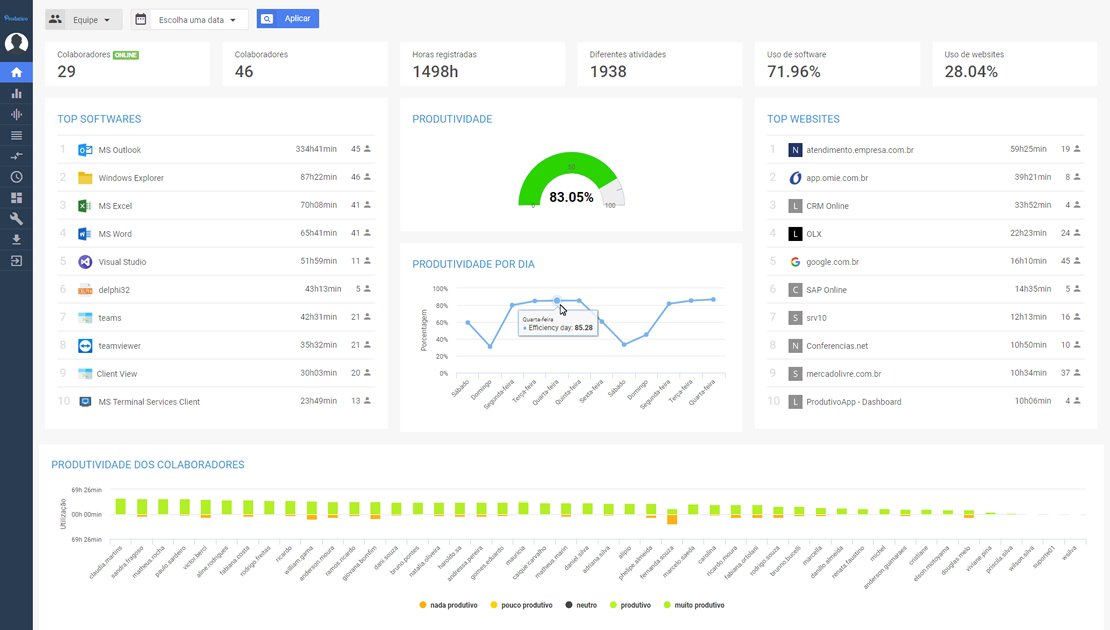Click the Visual Studio app icon

click(x=85, y=262)
